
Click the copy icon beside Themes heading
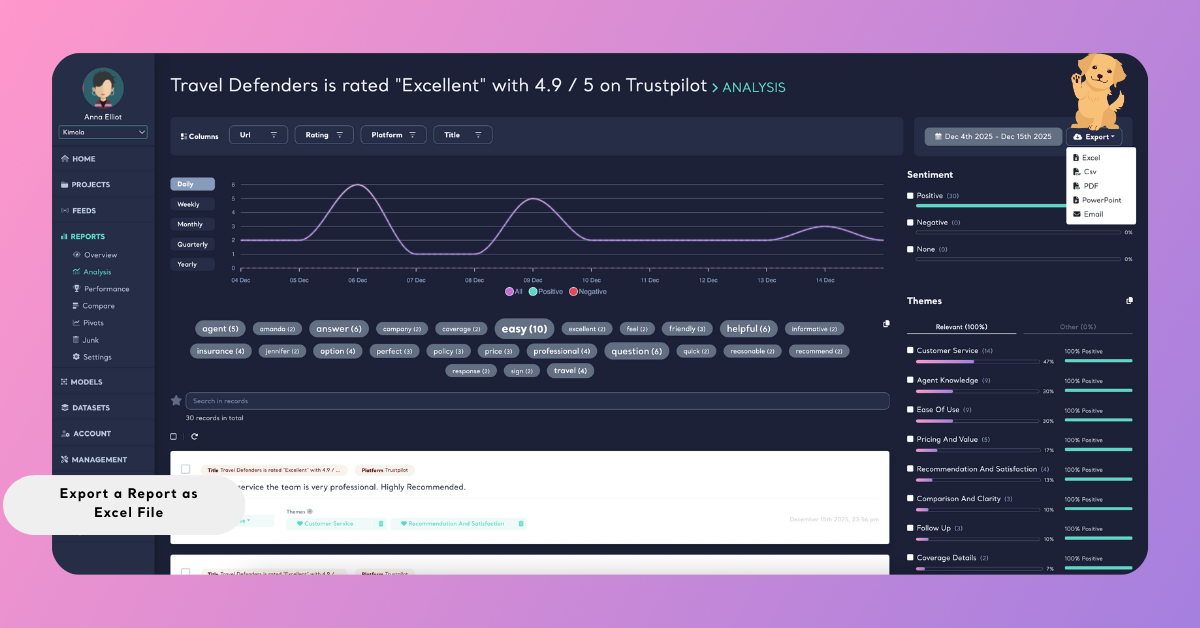[x=1129, y=301]
